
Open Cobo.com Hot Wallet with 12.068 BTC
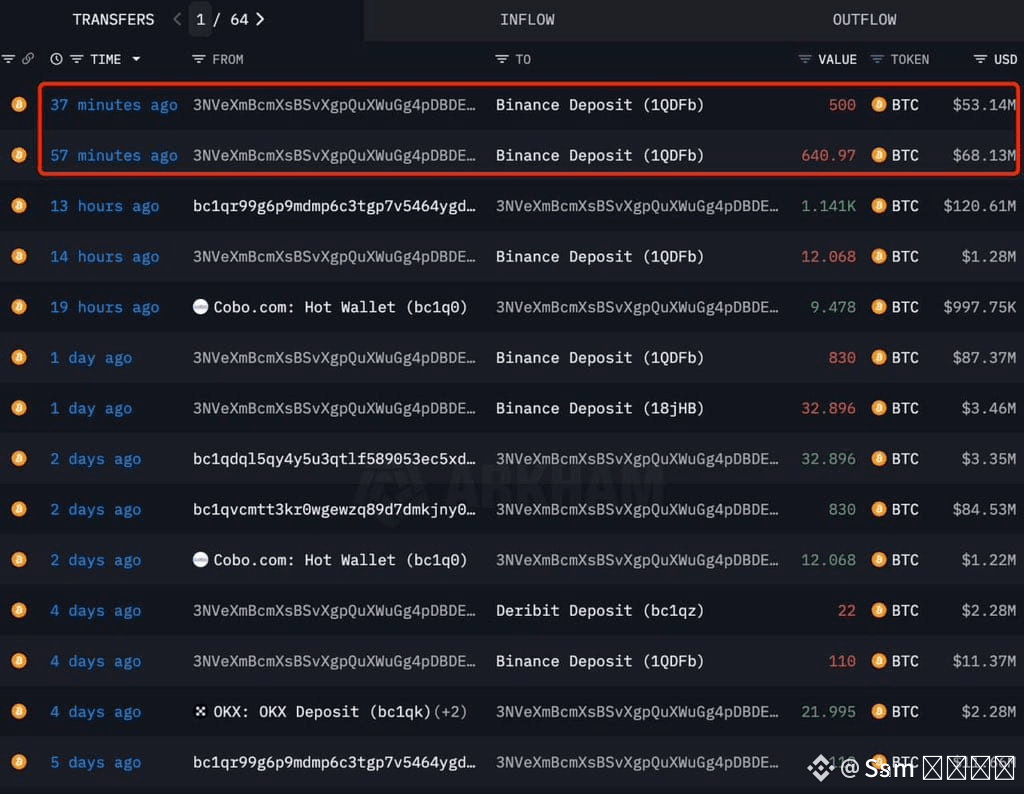pos(330,560)
